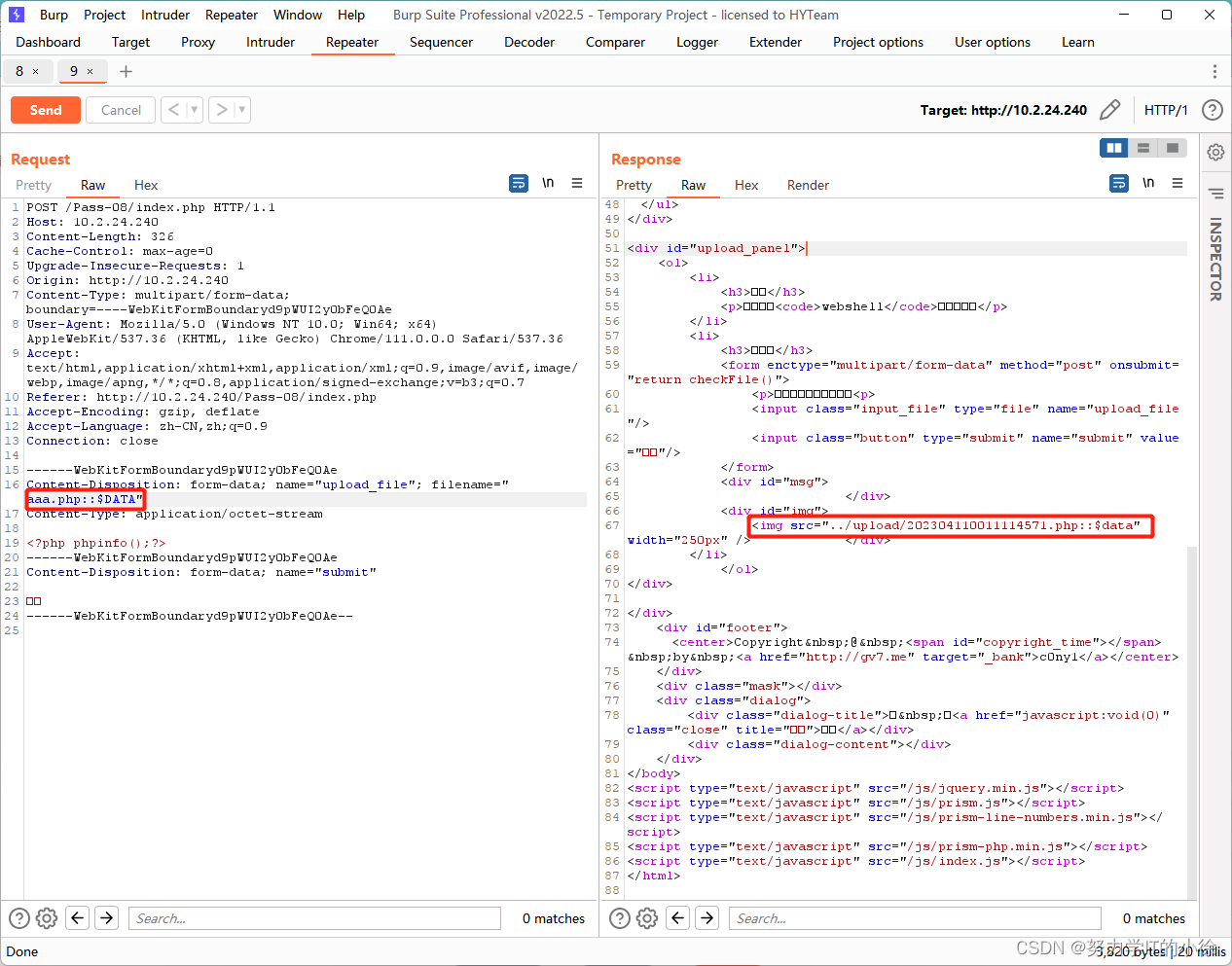The height and width of the screenshot is (966, 1232).
Task: Select the Response Hex view tab
Action: pyautogui.click(x=746, y=185)
